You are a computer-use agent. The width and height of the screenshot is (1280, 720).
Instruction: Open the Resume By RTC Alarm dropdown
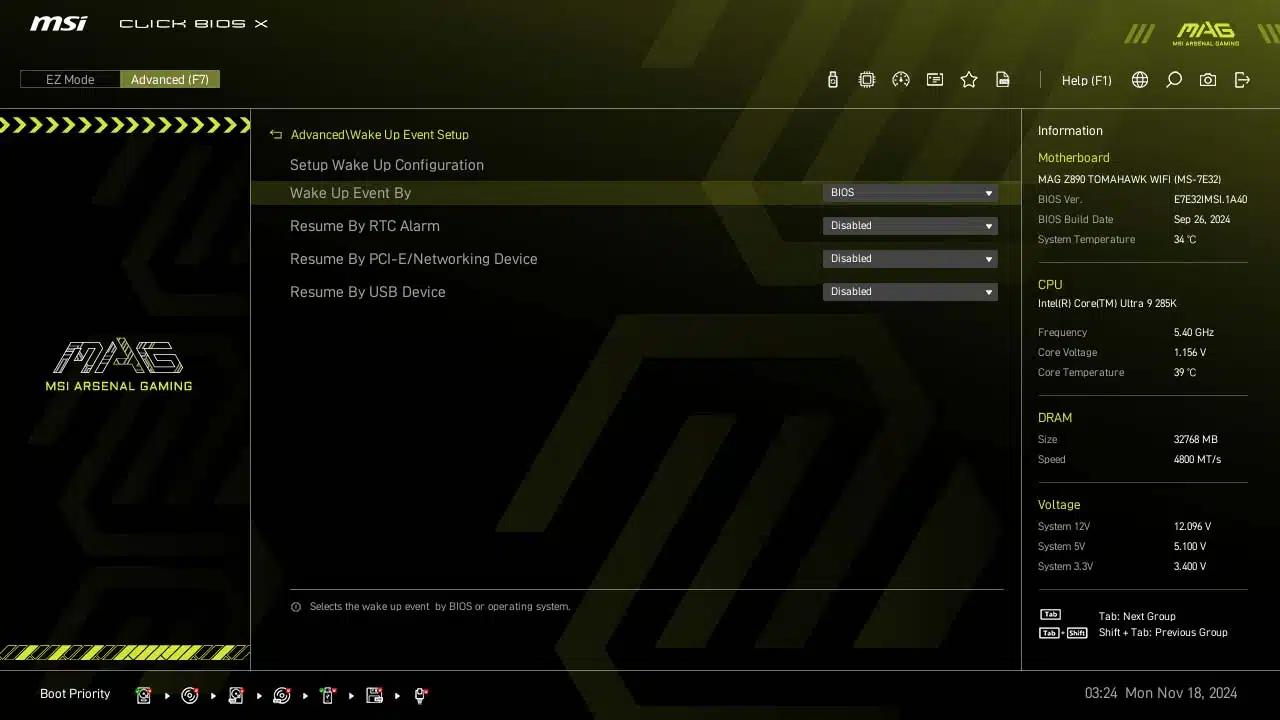pyautogui.click(x=910, y=226)
